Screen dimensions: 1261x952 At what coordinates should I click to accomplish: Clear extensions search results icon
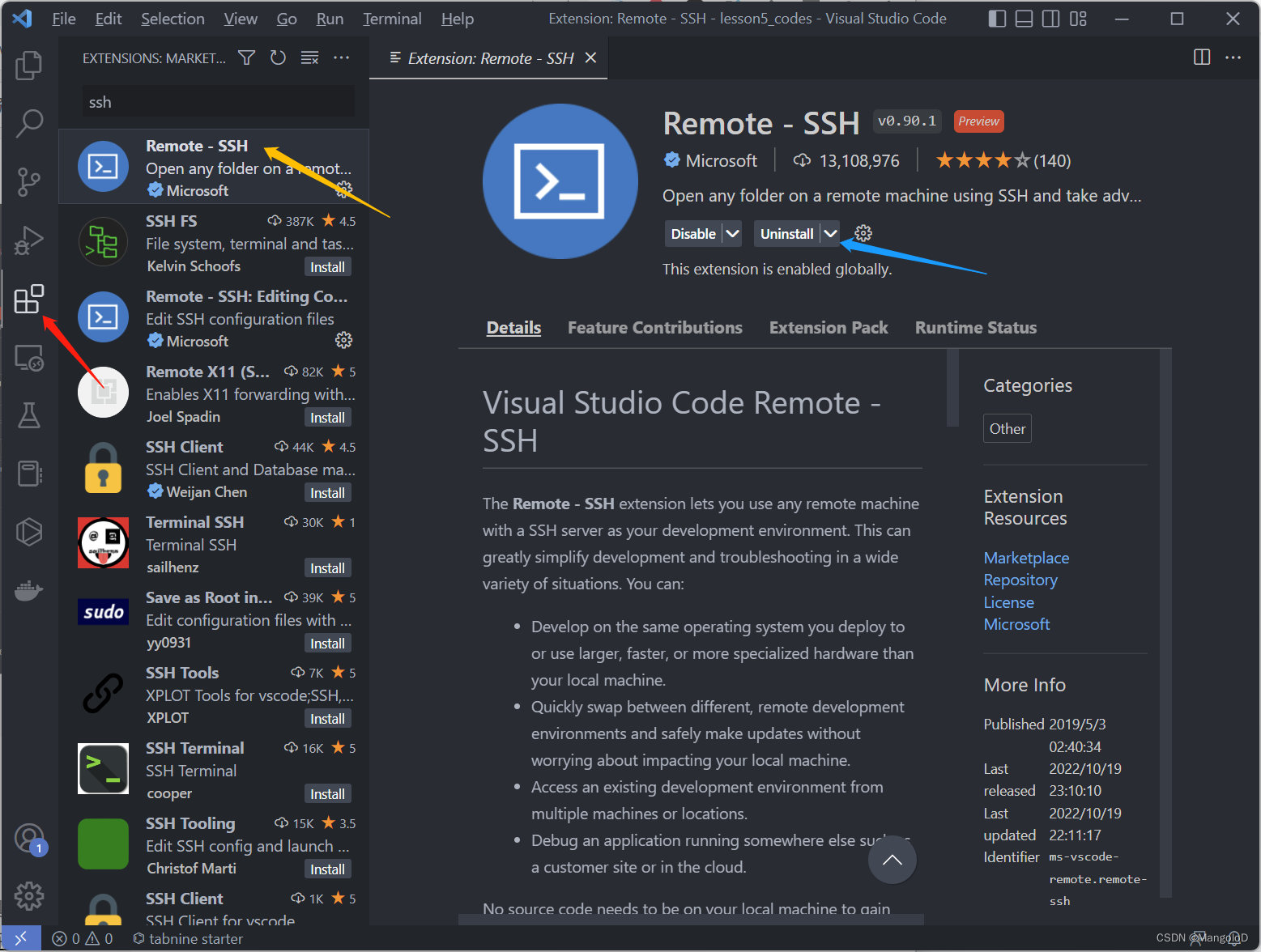pyautogui.click(x=309, y=57)
